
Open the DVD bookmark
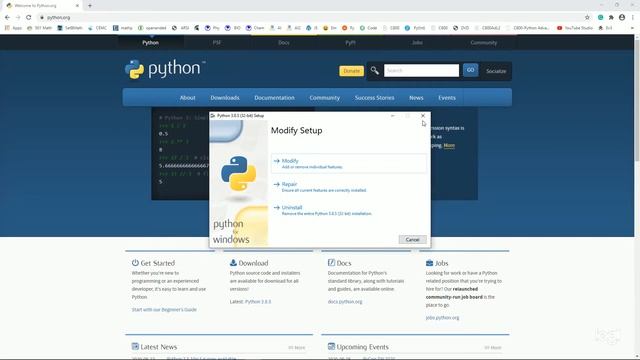click(x=461, y=28)
